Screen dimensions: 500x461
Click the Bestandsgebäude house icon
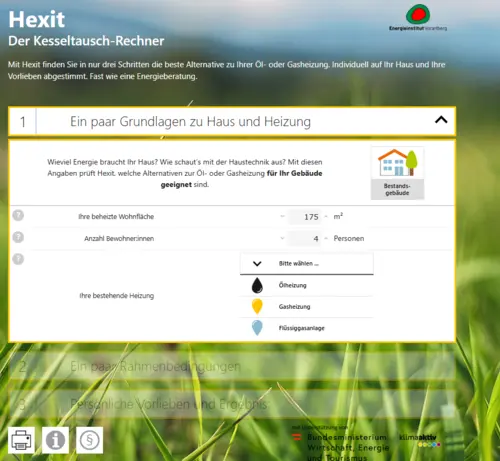(397, 173)
